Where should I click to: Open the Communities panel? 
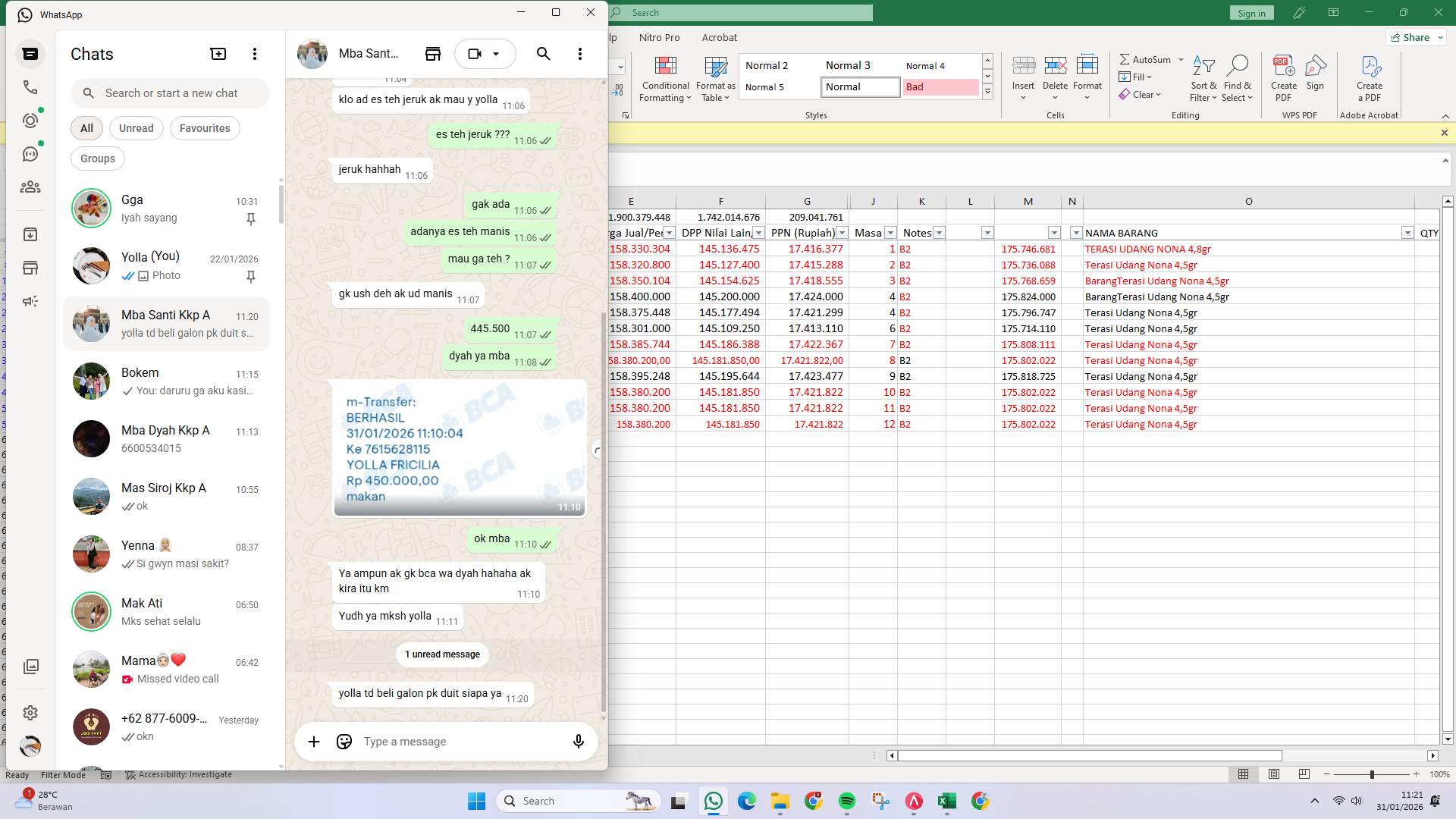click(x=30, y=187)
